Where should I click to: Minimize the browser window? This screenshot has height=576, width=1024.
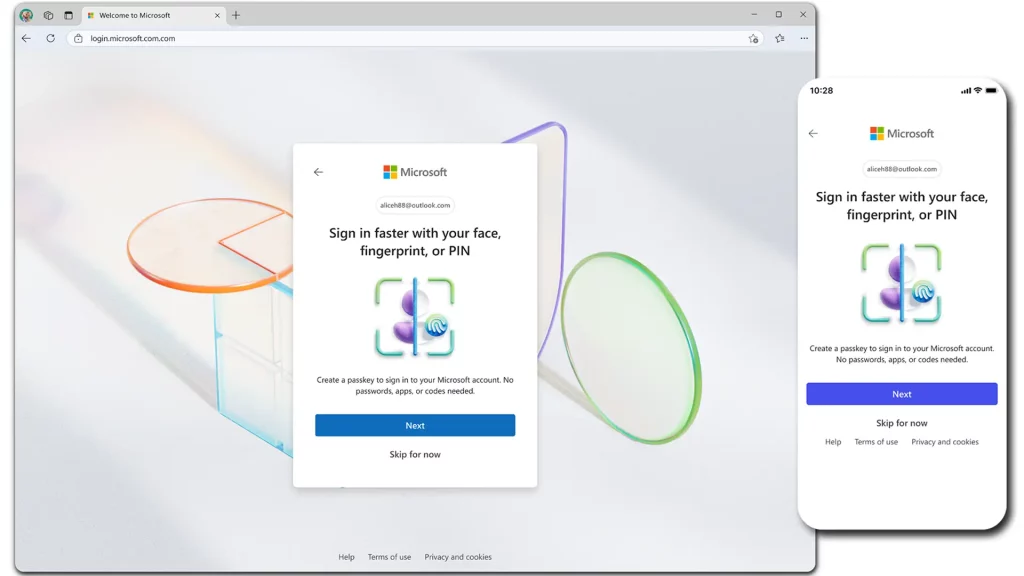[x=754, y=14]
